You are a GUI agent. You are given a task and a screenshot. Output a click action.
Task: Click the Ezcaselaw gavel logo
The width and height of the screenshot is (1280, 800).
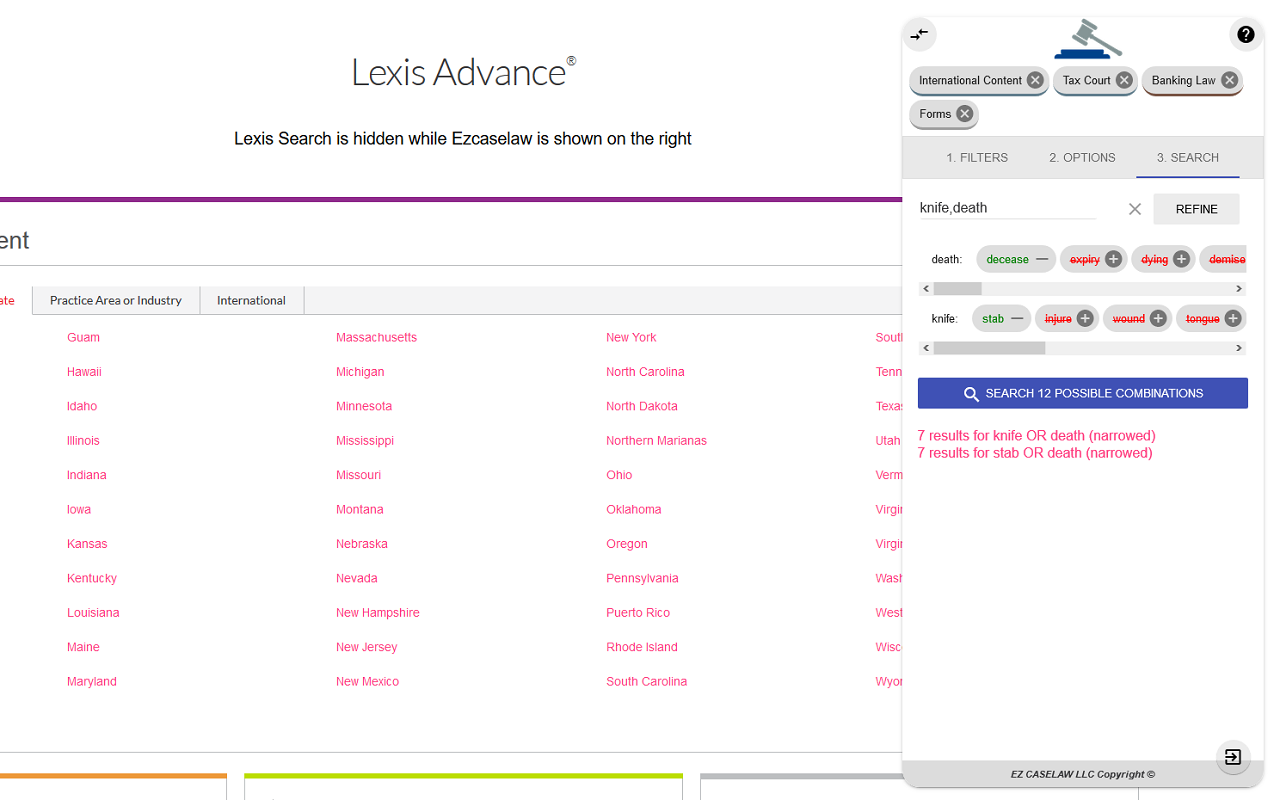(1088, 38)
